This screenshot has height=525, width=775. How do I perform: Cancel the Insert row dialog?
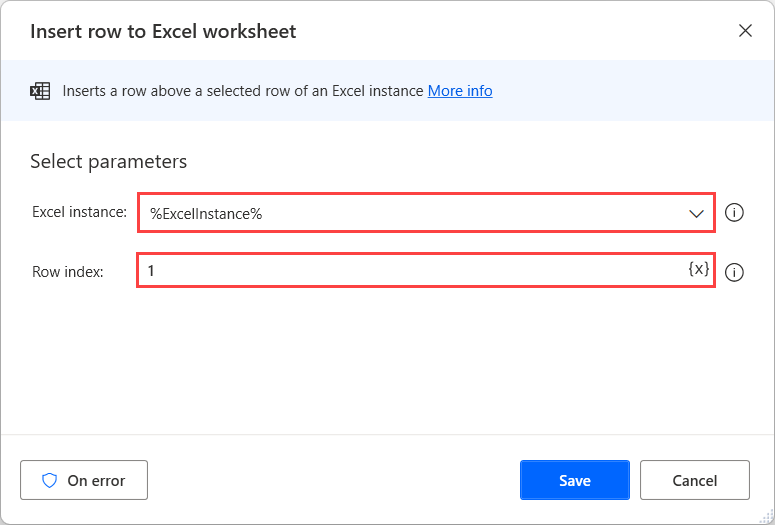694,480
